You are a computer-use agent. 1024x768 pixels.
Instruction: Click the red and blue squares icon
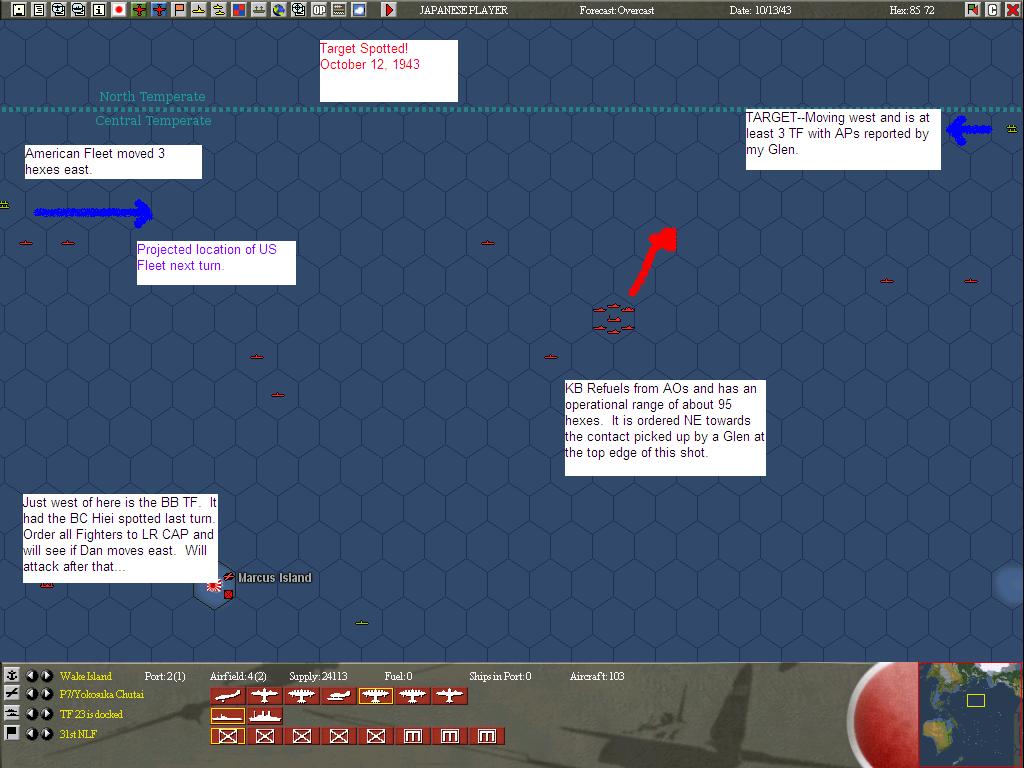click(239, 10)
